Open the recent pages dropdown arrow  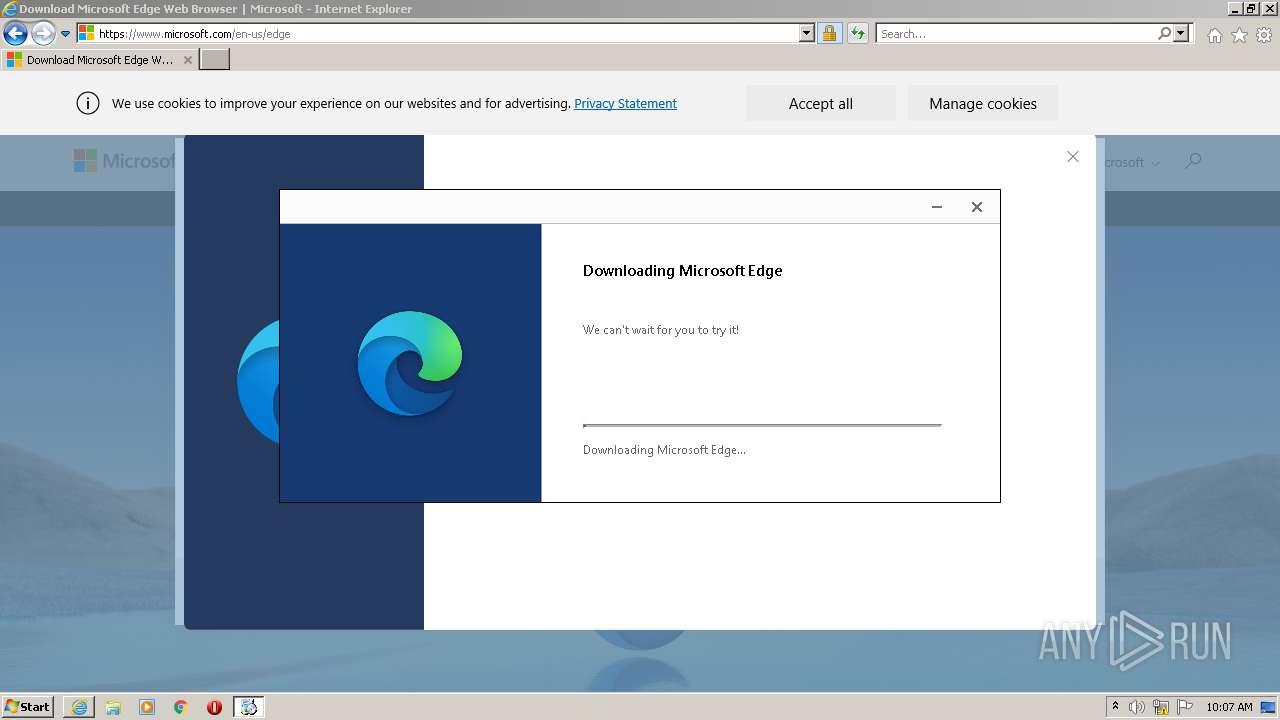(66, 34)
